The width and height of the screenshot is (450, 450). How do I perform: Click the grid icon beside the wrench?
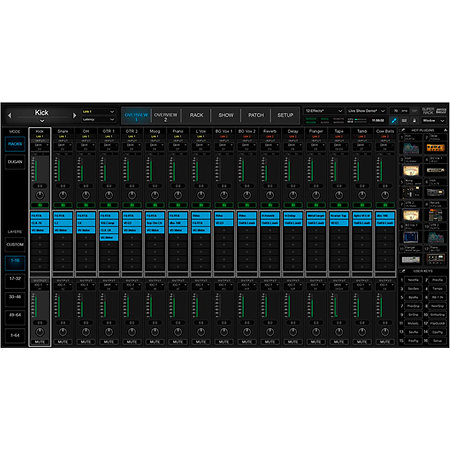click(404, 120)
